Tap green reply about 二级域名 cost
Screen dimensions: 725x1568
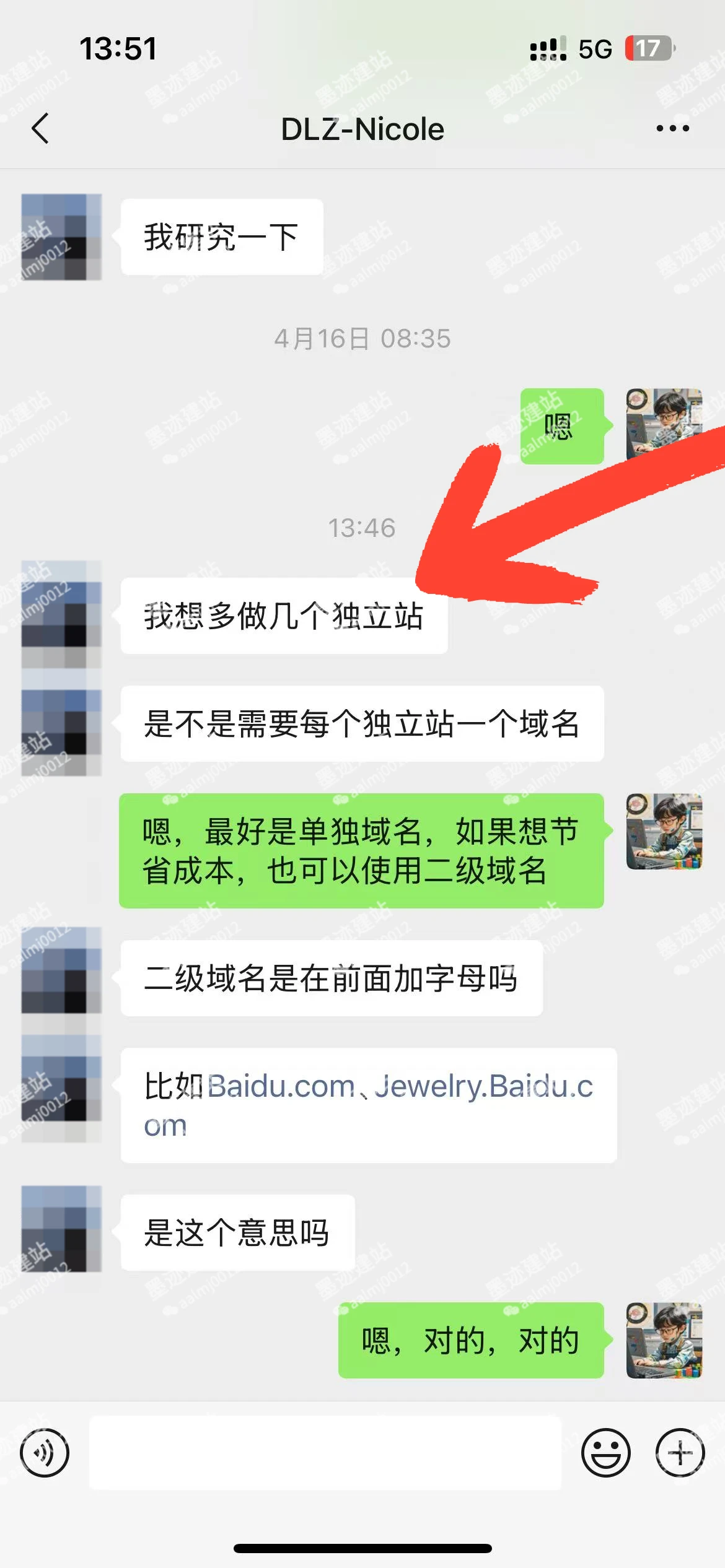coord(361,851)
